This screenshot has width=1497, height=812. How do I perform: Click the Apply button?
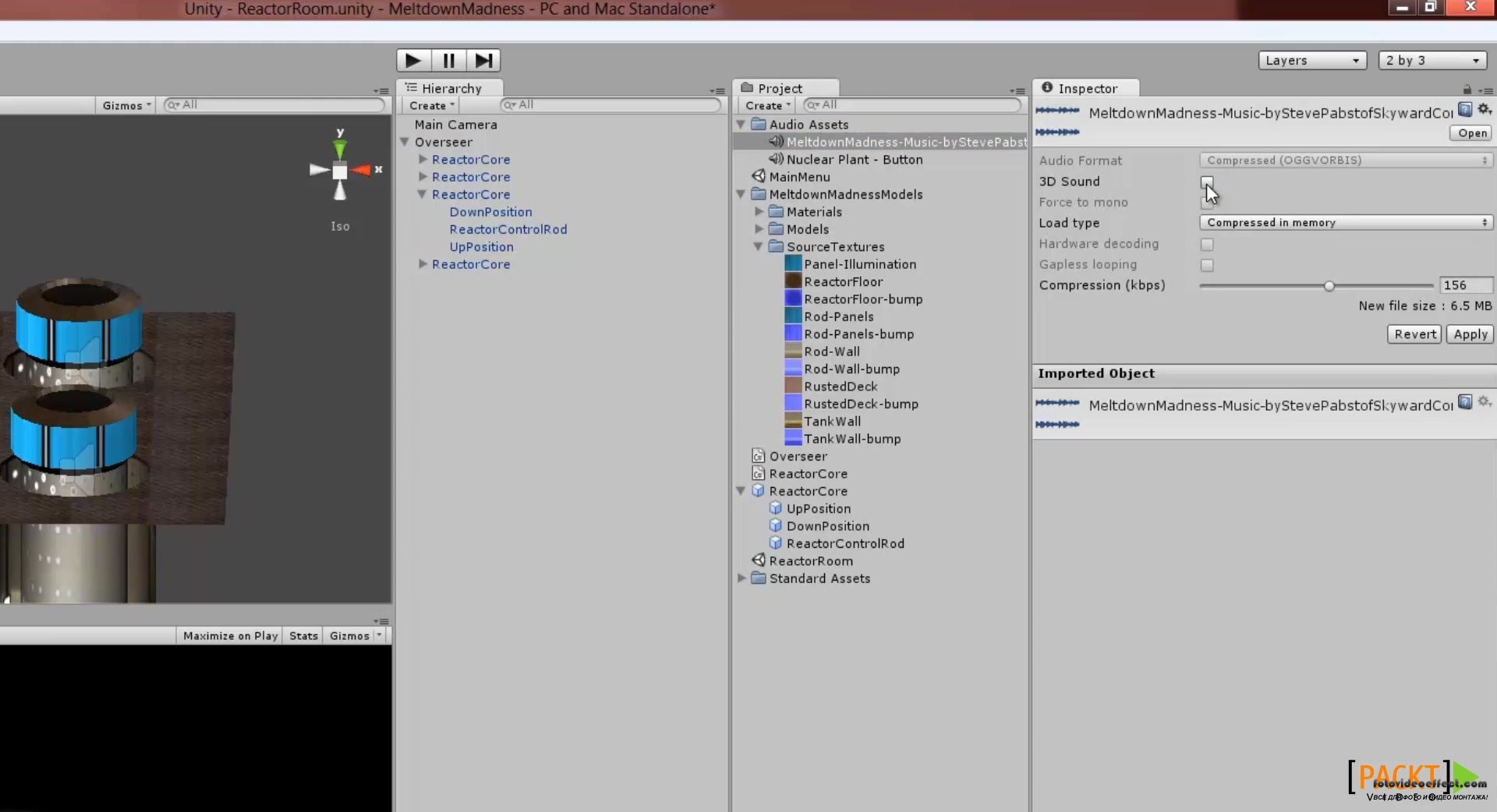tap(1470, 334)
